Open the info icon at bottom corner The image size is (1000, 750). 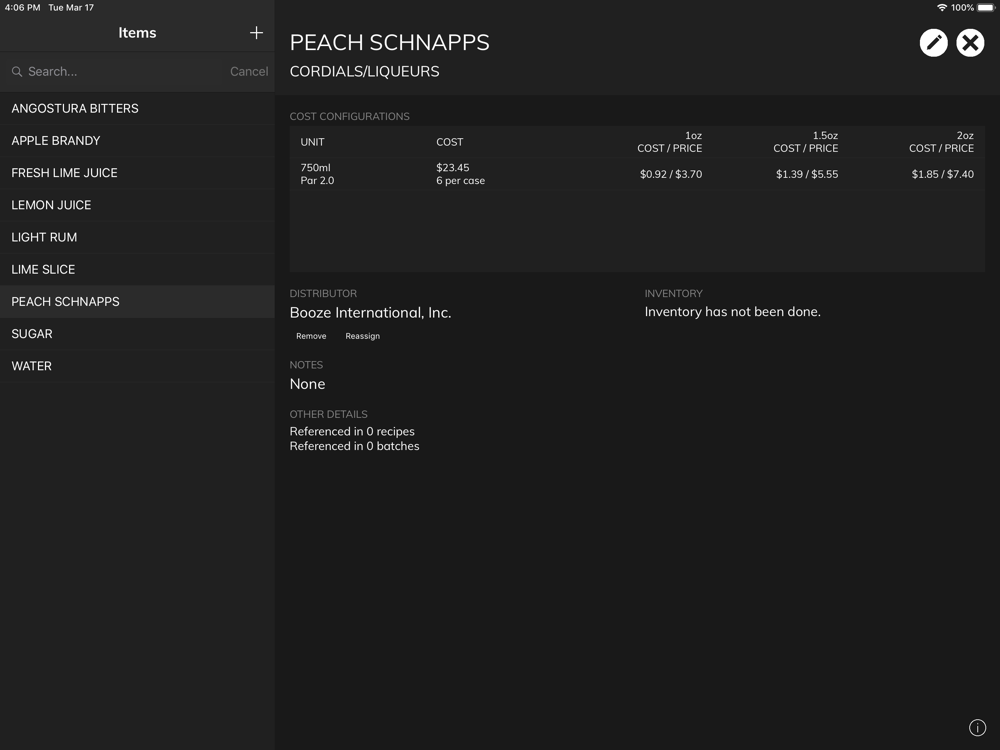click(x=977, y=727)
